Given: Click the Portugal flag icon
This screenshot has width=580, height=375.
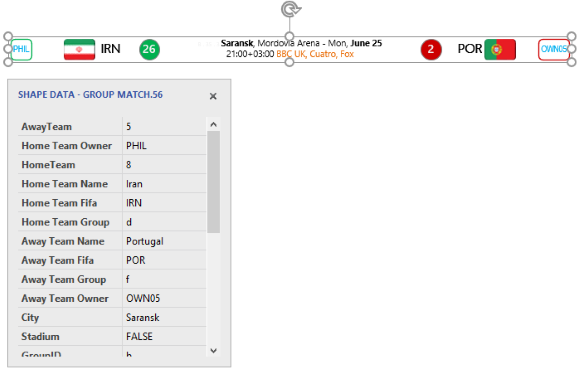Looking at the screenshot, I should [500, 49].
